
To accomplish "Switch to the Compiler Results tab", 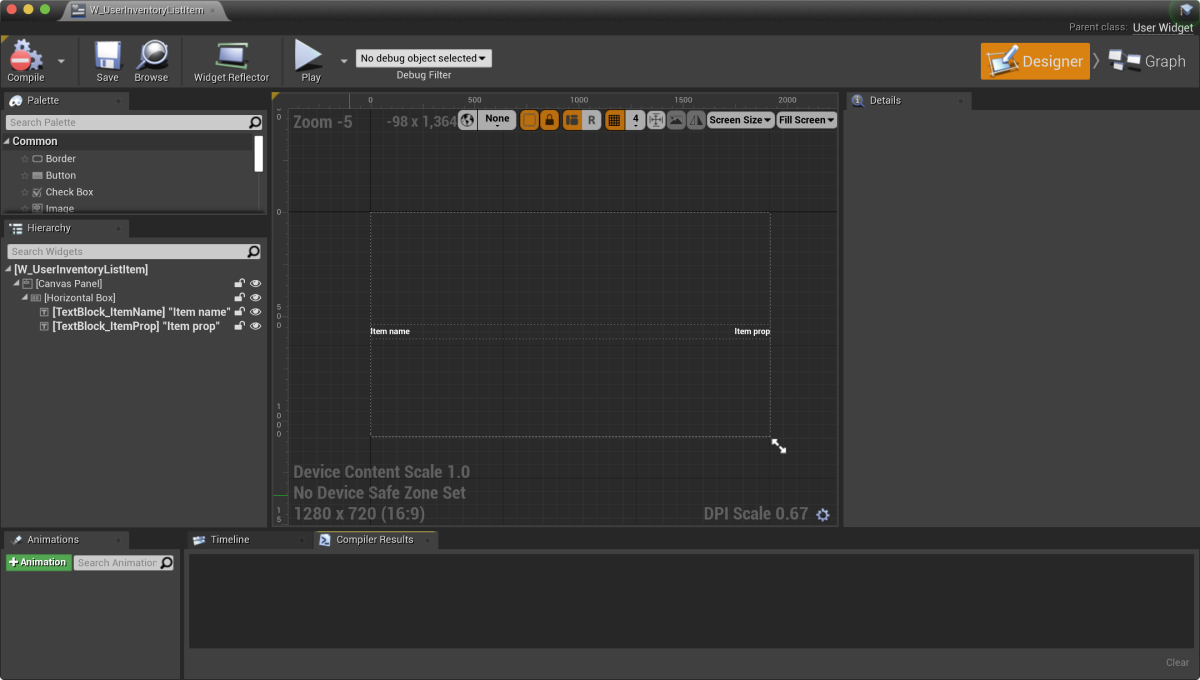I will tap(374, 540).
